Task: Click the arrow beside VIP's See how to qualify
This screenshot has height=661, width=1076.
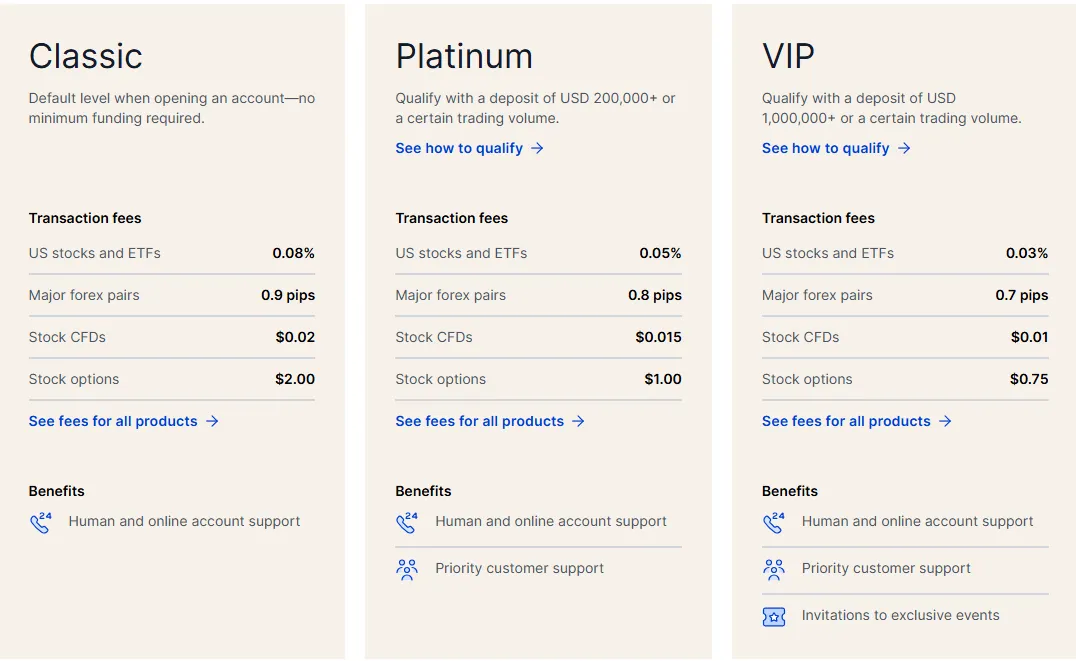Action: [x=904, y=148]
